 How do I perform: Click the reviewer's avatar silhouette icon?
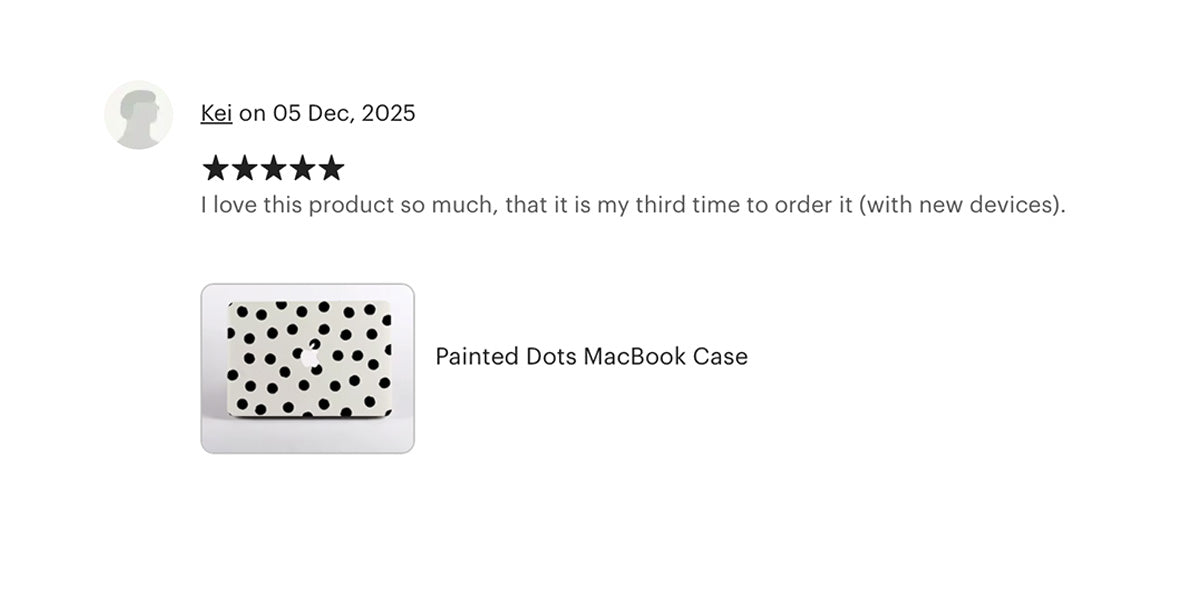click(139, 115)
